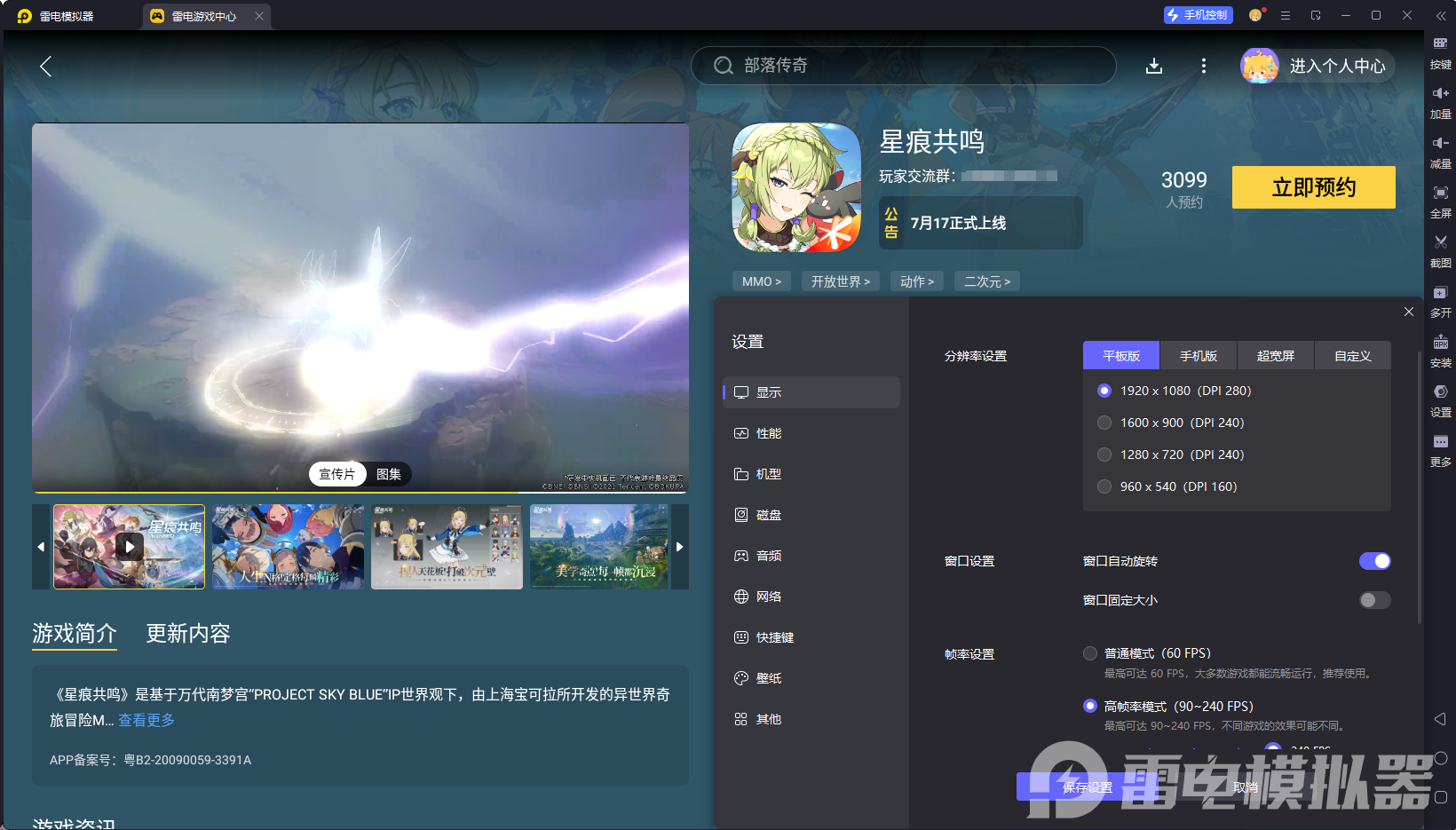This screenshot has height=830, width=1456.
Task: Take a screenshot with 截图 icon
Action: coord(1440,251)
